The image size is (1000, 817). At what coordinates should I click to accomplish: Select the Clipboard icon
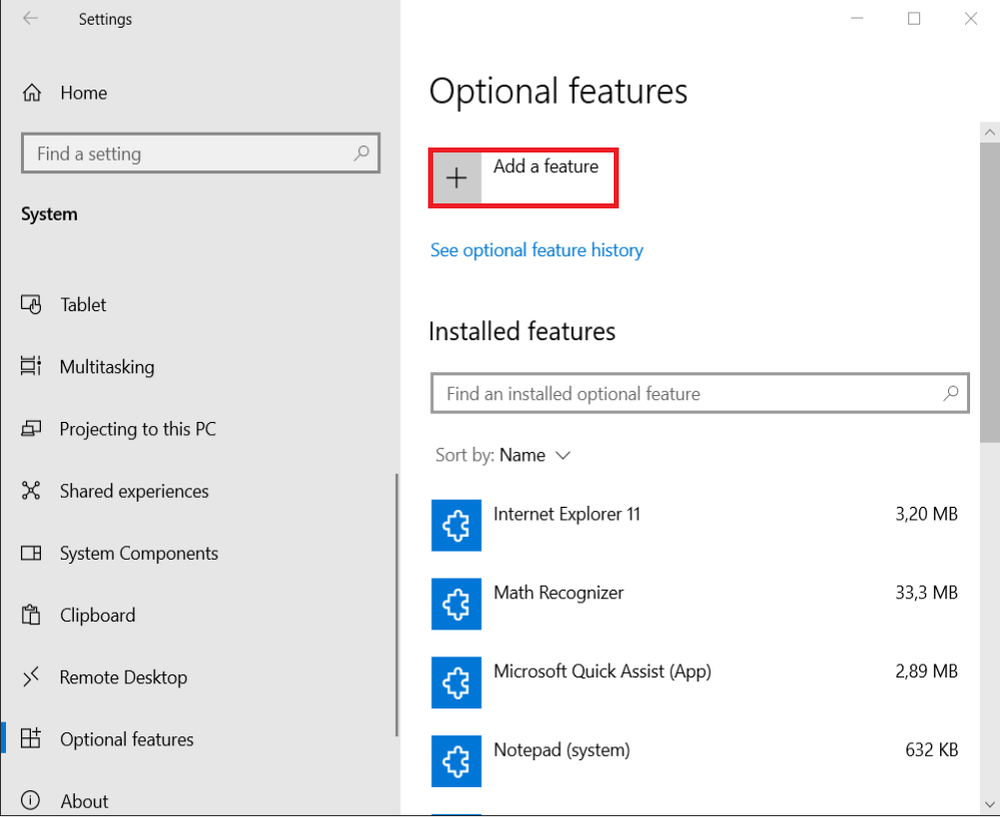tap(31, 615)
